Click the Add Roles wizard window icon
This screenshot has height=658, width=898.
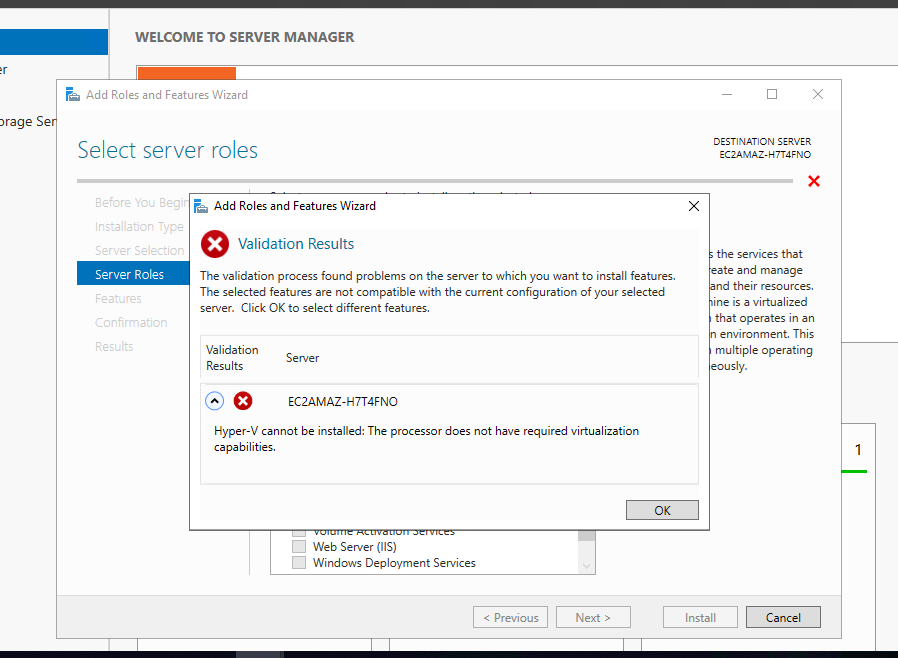(73, 94)
